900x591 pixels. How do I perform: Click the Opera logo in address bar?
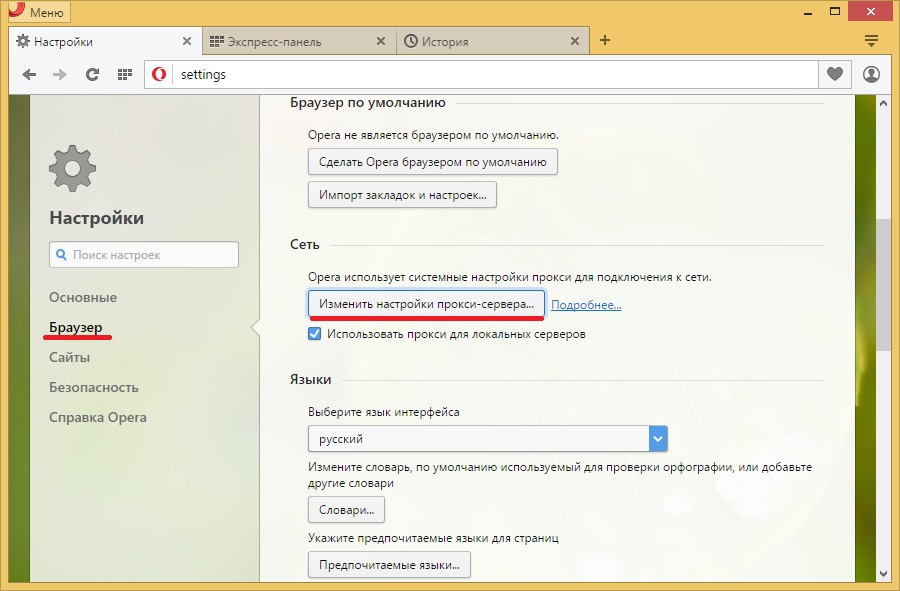tap(159, 74)
